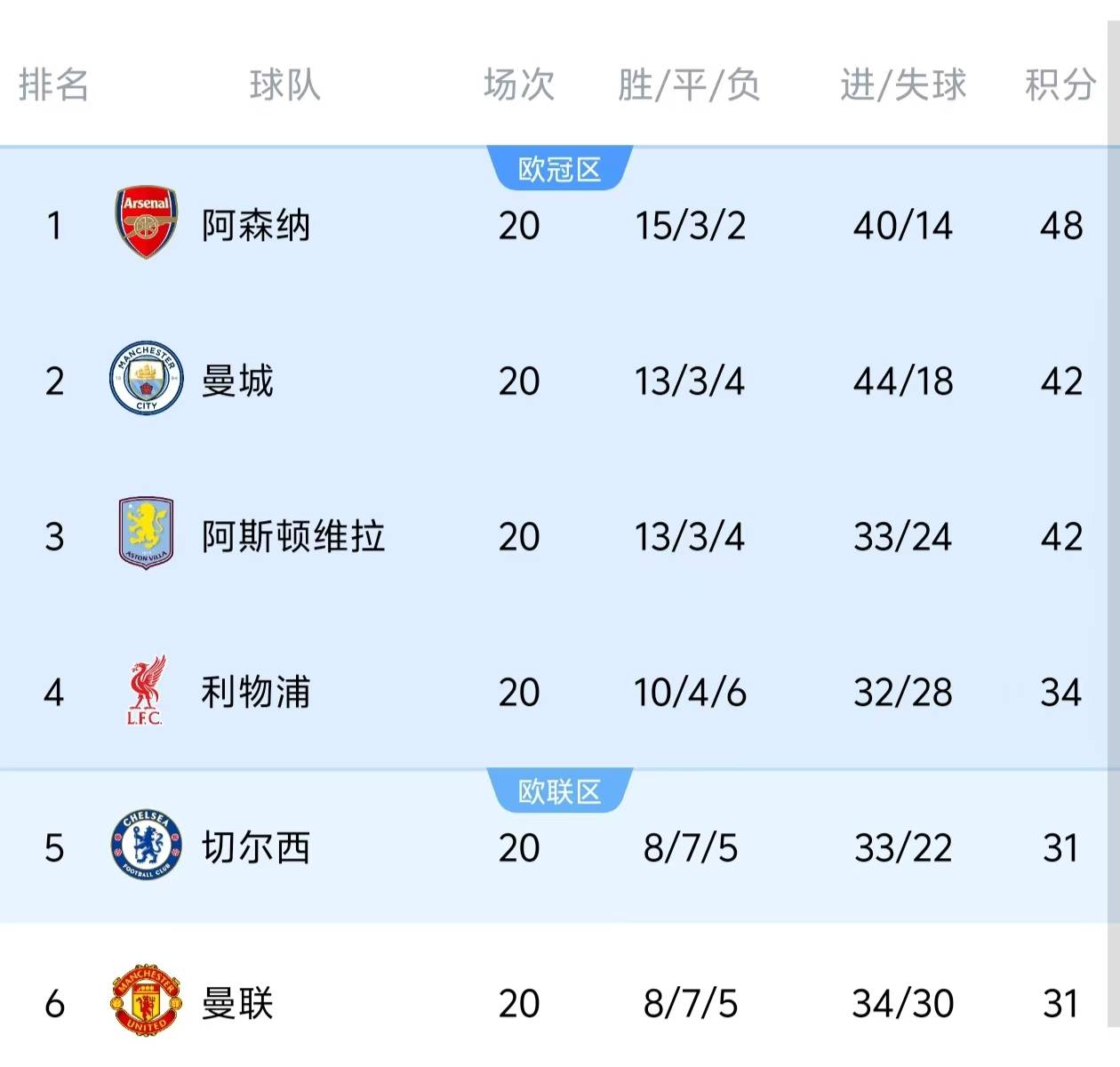Click the Manchester United club crest
Screen dimensions: 1120x1067
(x=147, y=1001)
